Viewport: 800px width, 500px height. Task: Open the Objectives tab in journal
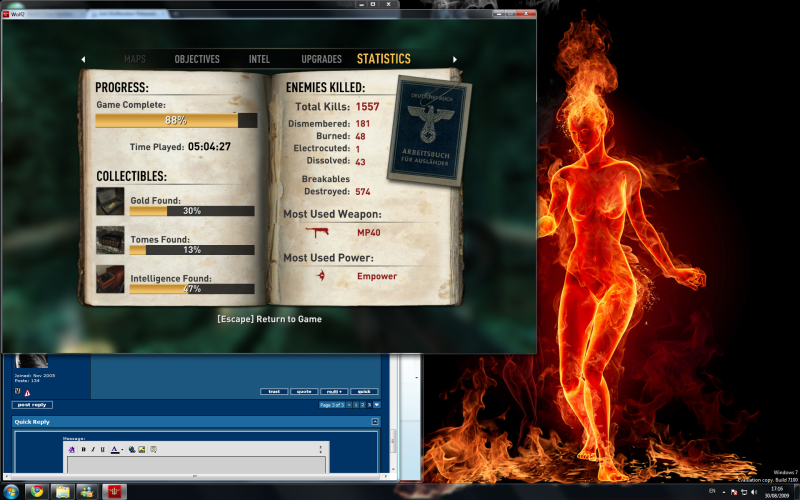197,59
